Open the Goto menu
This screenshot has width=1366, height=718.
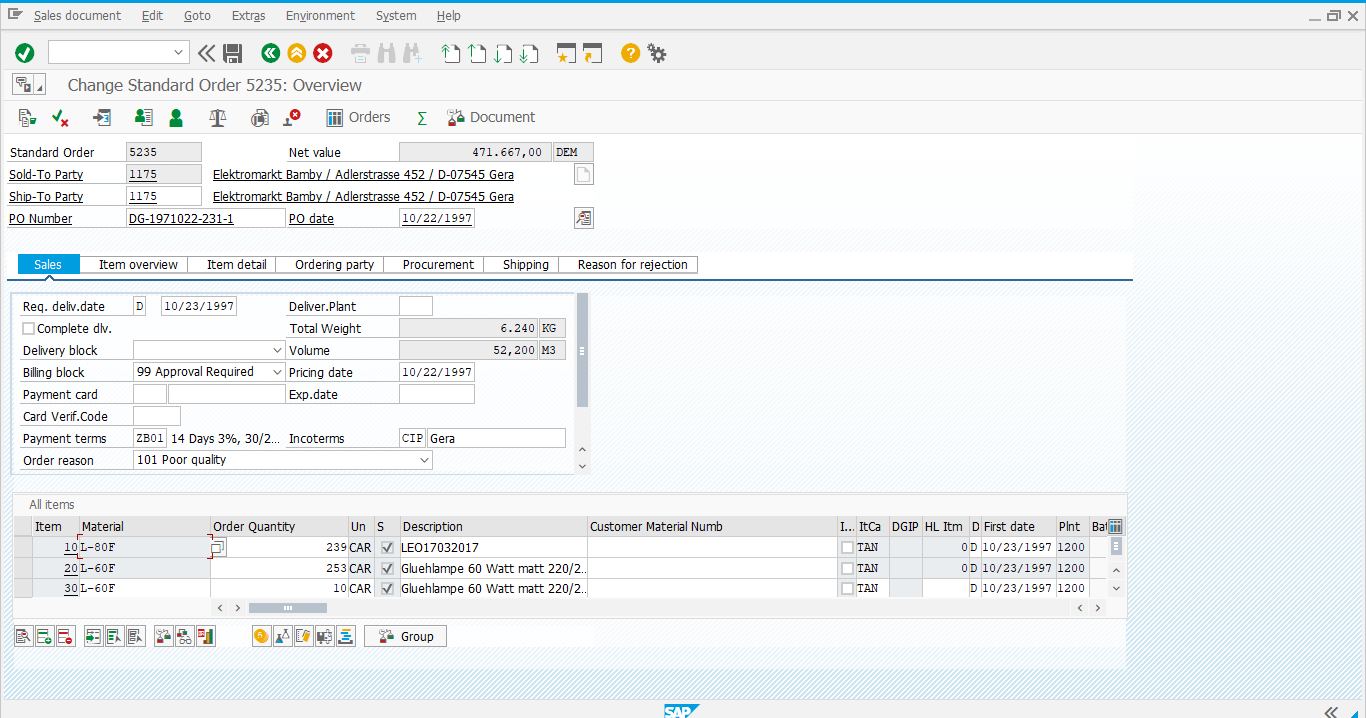197,15
